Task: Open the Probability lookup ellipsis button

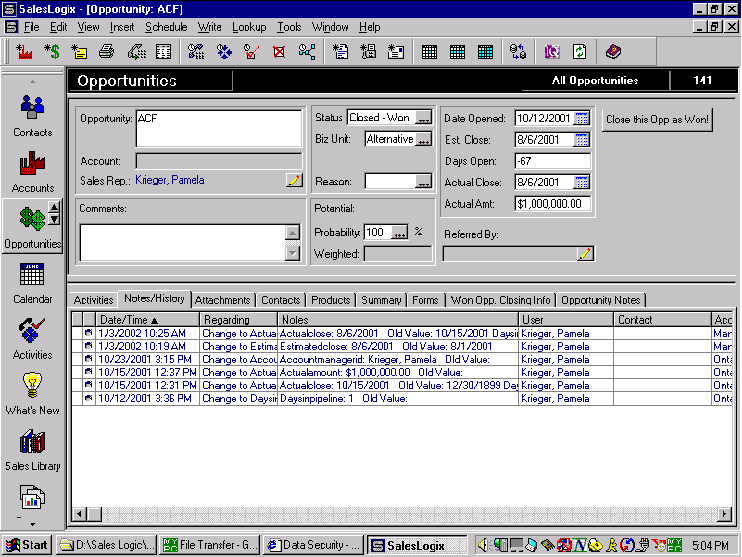Action: click(400, 232)
